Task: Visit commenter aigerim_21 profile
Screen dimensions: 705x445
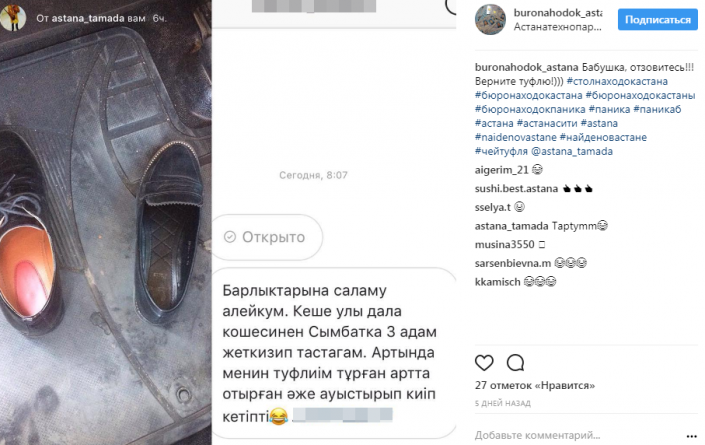Action: (501, 170)
